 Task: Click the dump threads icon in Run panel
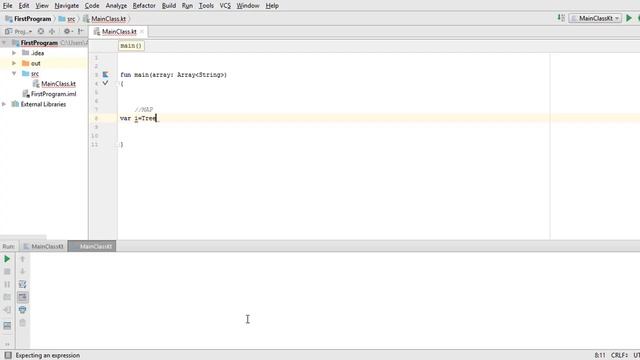pyautogui.click(x=7, y=297)
